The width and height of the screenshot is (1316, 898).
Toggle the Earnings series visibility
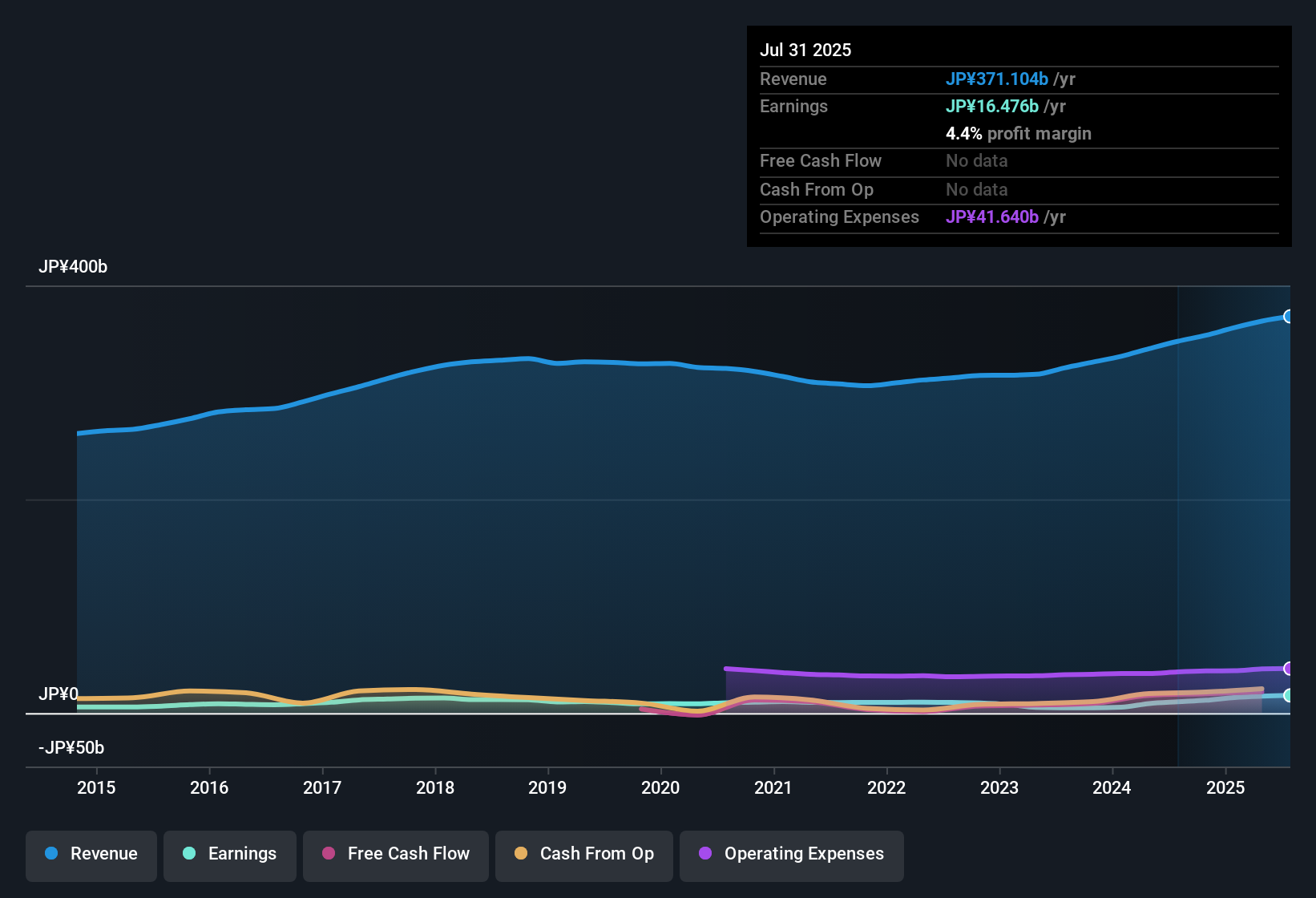229,855
